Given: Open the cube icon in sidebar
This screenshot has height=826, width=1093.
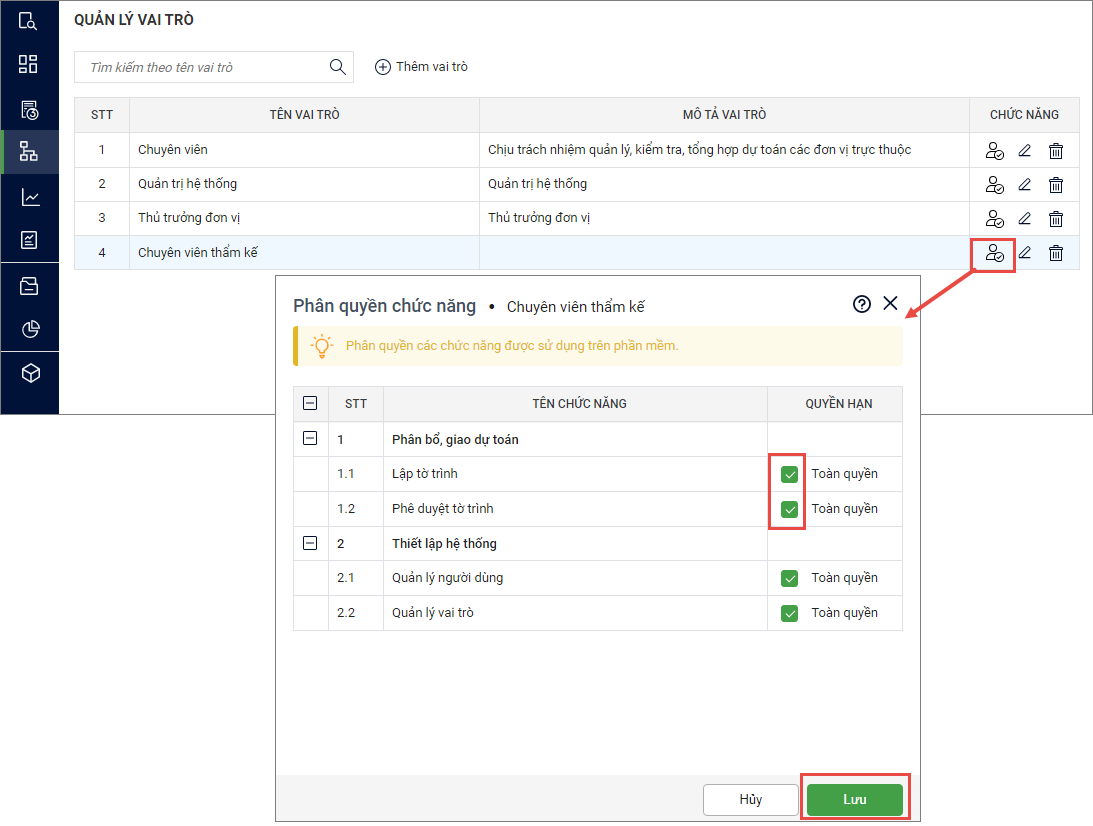Looking at the screenshot, I should 30,373.
